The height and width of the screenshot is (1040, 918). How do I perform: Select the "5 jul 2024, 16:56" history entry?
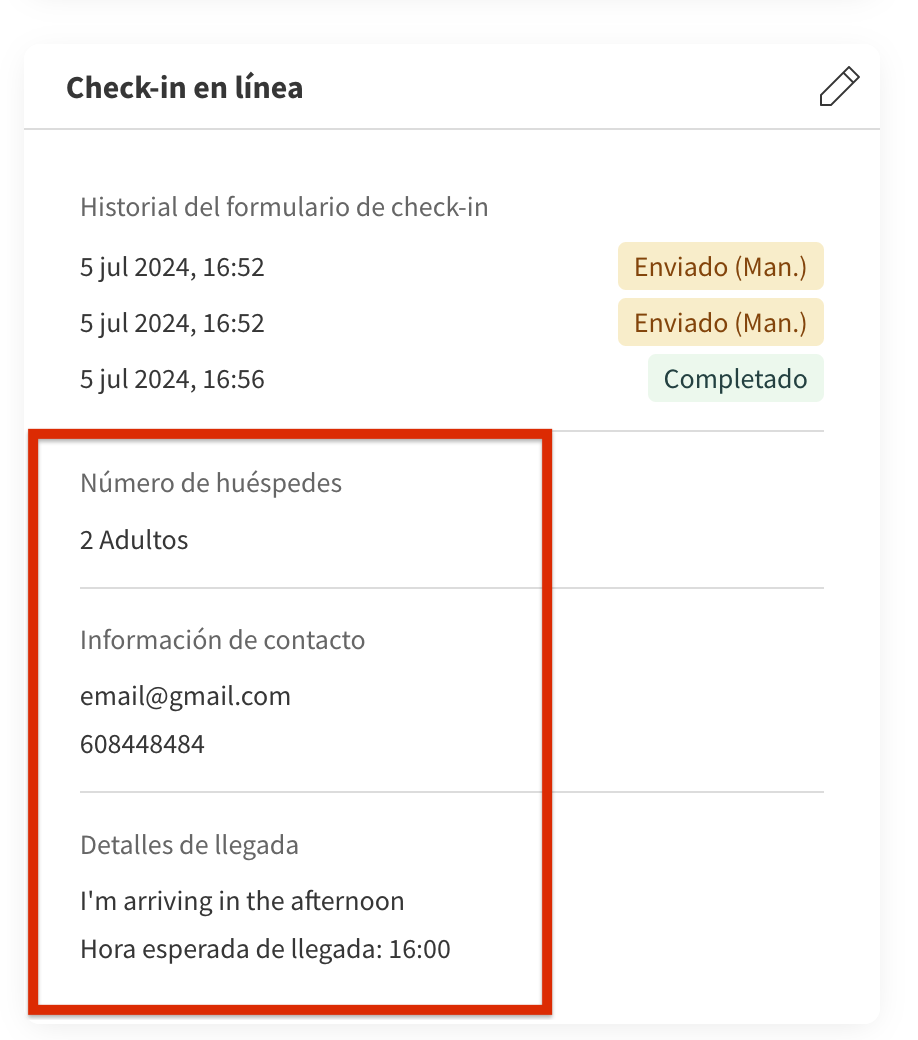click(172, 379)
